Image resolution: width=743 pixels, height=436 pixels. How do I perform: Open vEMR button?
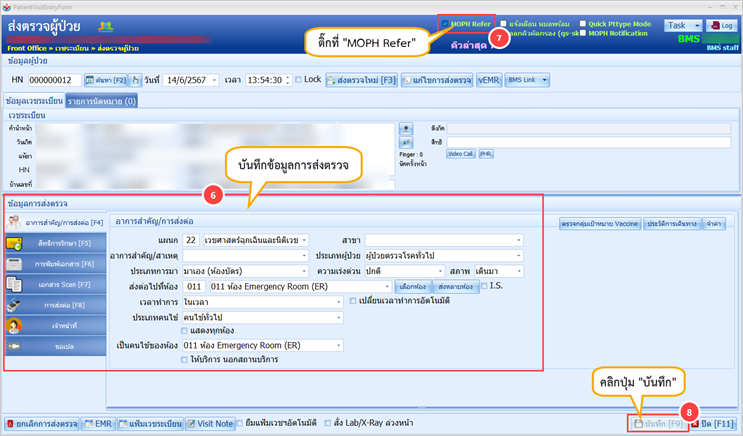point(489,80)
